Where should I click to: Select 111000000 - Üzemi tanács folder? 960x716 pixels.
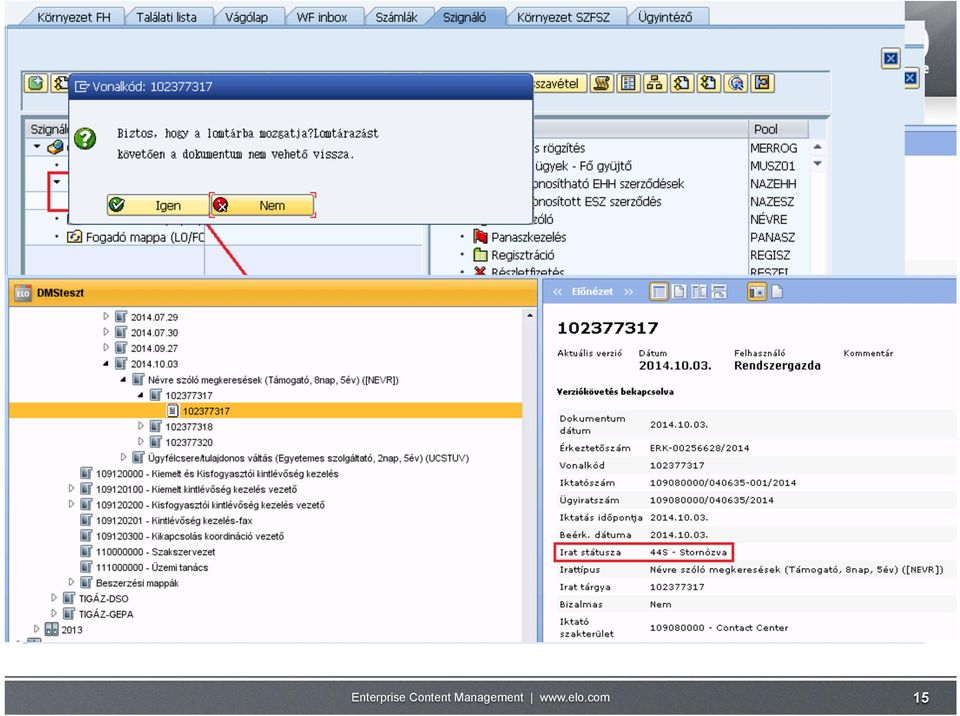pos(152,567)
